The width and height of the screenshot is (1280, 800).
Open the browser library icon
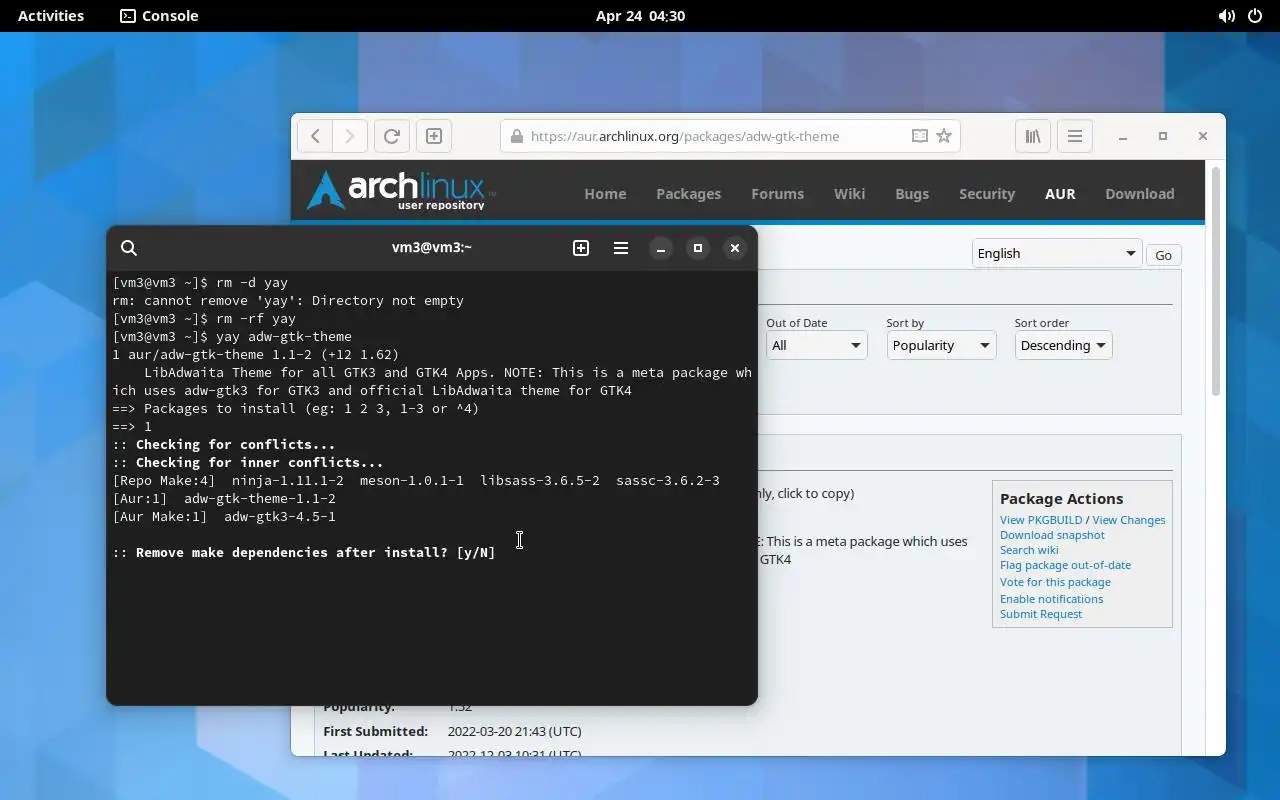pos(1033,136)
